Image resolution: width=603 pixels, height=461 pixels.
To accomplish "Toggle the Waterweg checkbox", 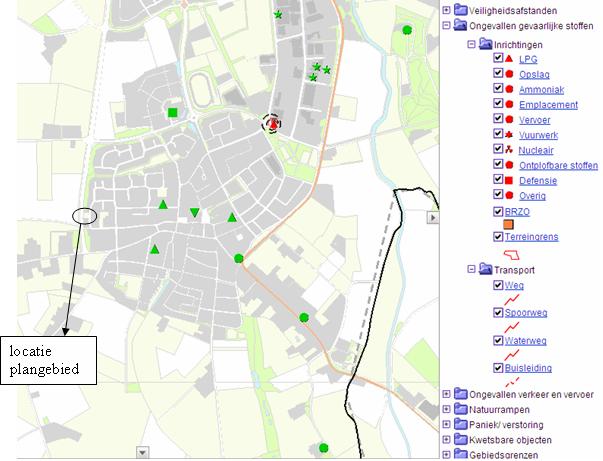I will tap(498, 340).
